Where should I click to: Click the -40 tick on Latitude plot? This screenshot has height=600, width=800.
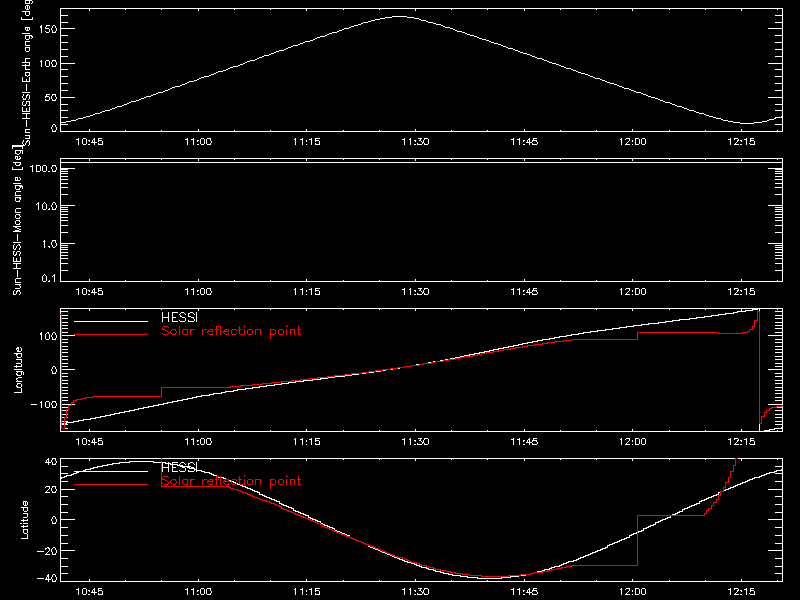pos(47,578)
